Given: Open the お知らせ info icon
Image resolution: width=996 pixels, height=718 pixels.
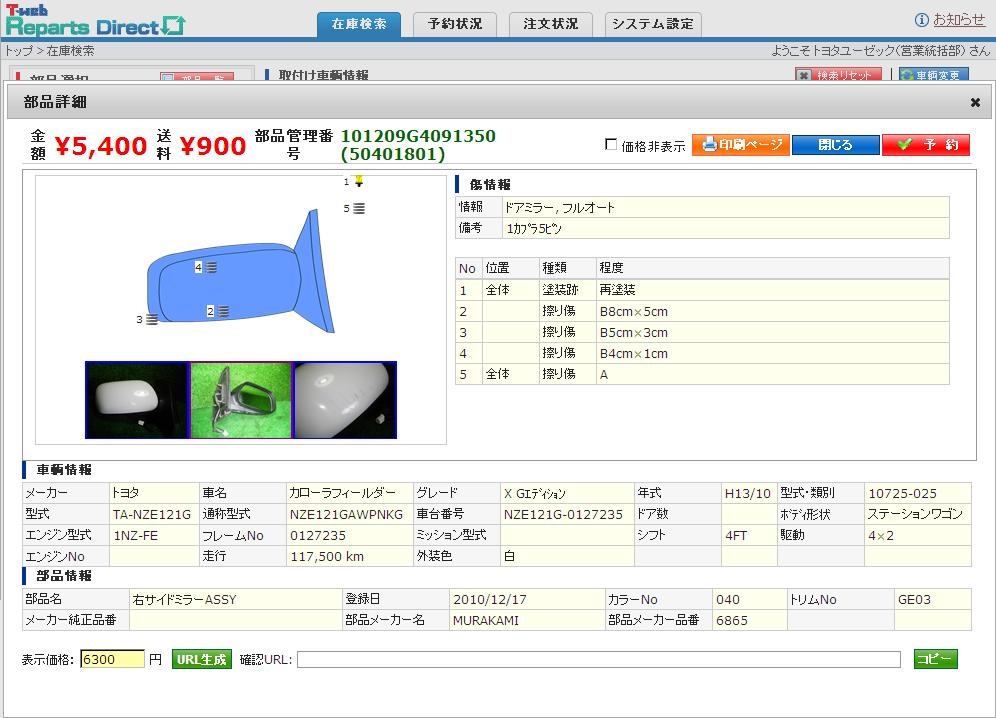Looking at the screenshot, I should point(921,20).
